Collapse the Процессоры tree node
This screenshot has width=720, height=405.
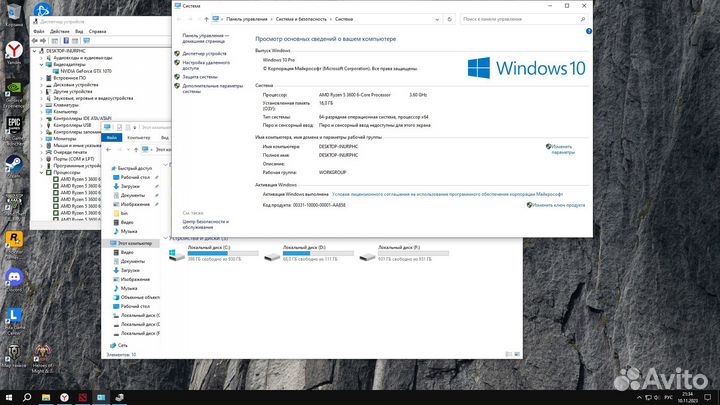tap(41, 171)
